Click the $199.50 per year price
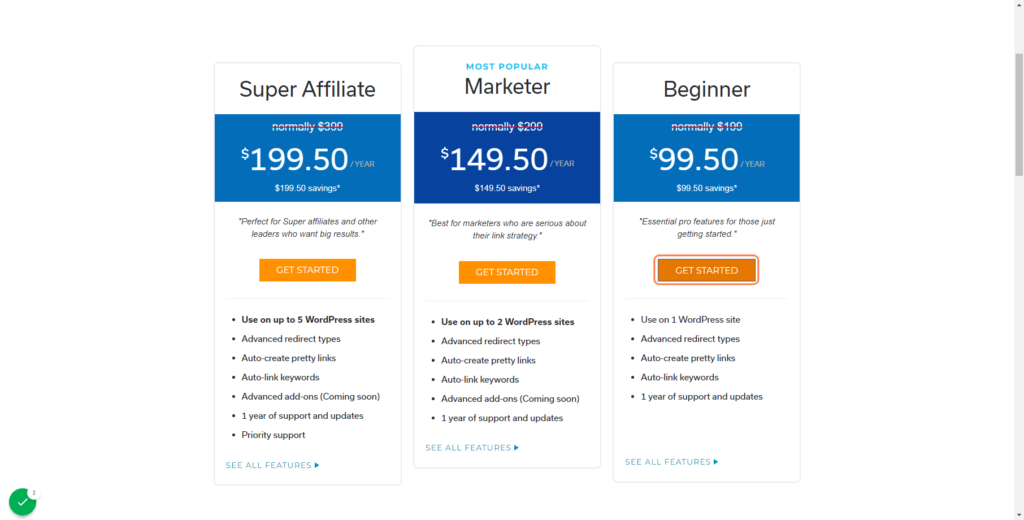Screen dimensions: 1024x520 (x=307, y=159)
